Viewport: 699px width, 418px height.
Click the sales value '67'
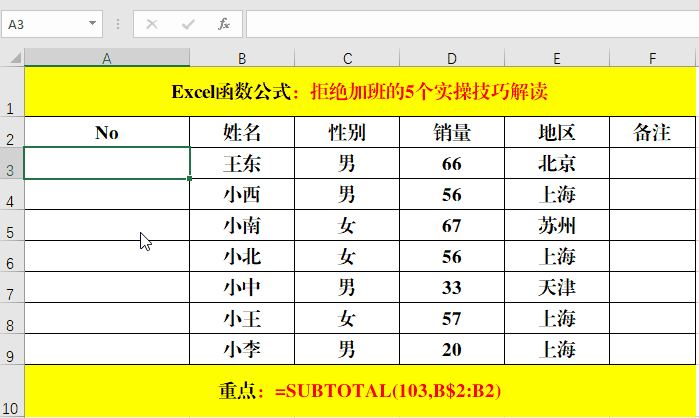(452, 225)
